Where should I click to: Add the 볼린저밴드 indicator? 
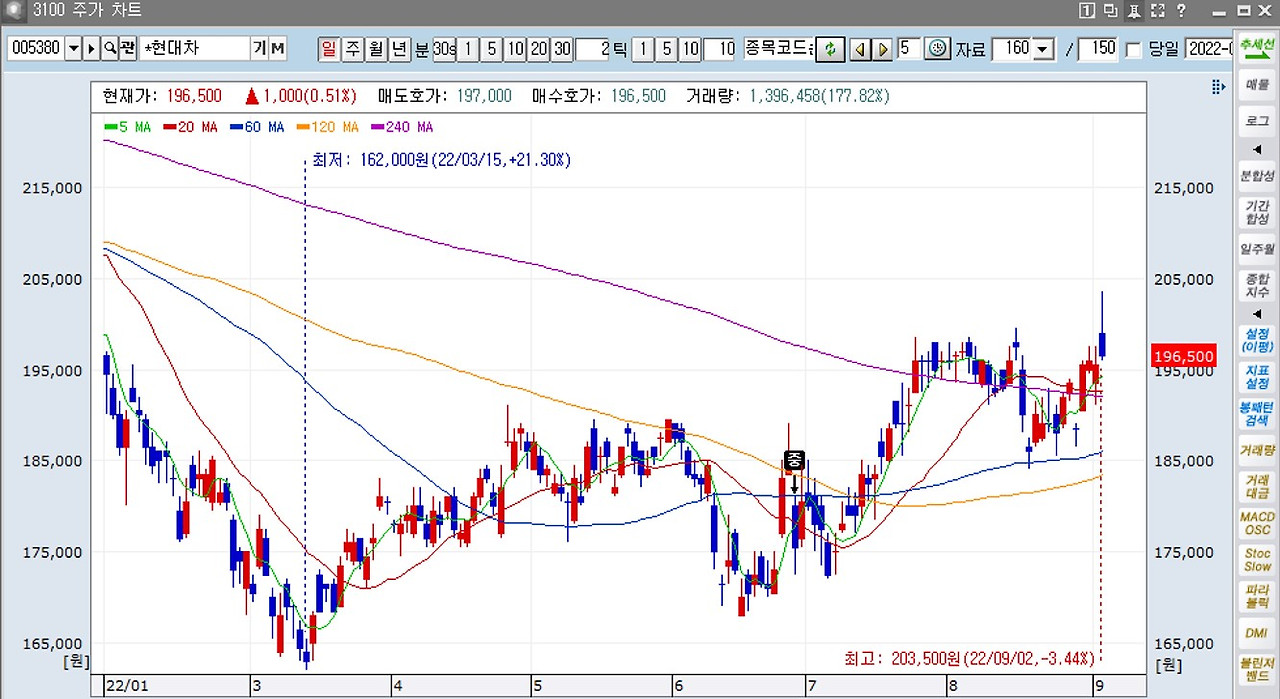click(x=1256, y=670)
